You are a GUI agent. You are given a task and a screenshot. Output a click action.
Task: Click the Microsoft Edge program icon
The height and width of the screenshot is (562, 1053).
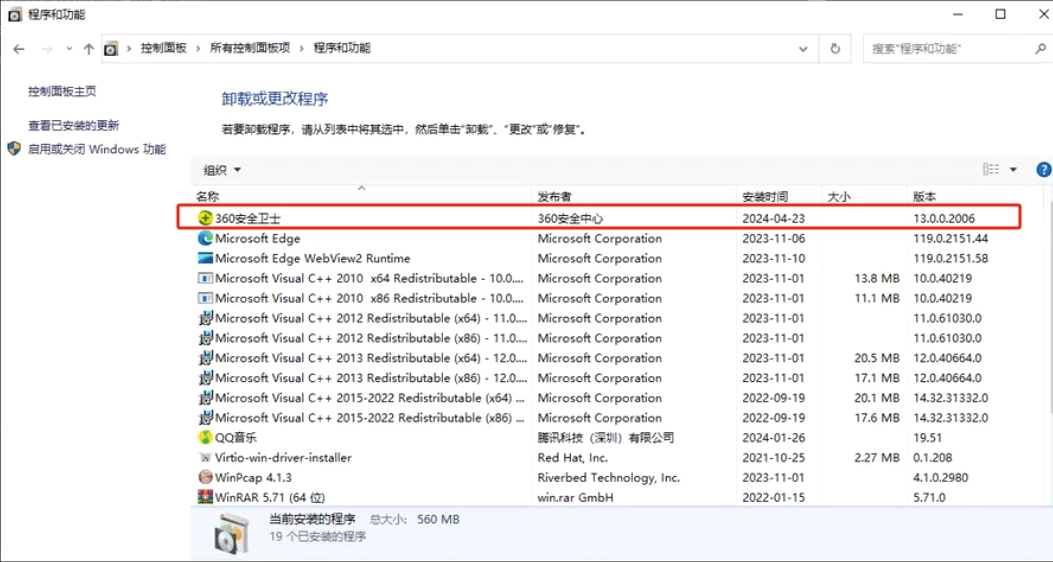205,238
